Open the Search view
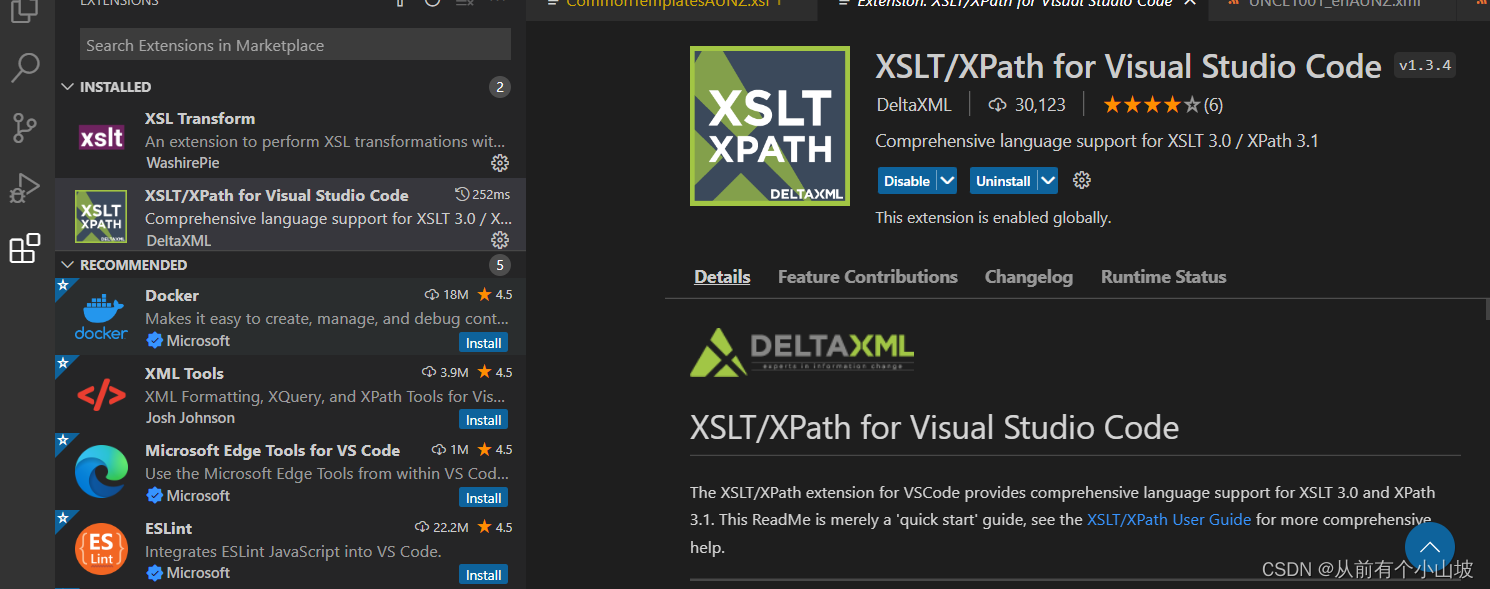1490x589 pixels. point(25,67)
